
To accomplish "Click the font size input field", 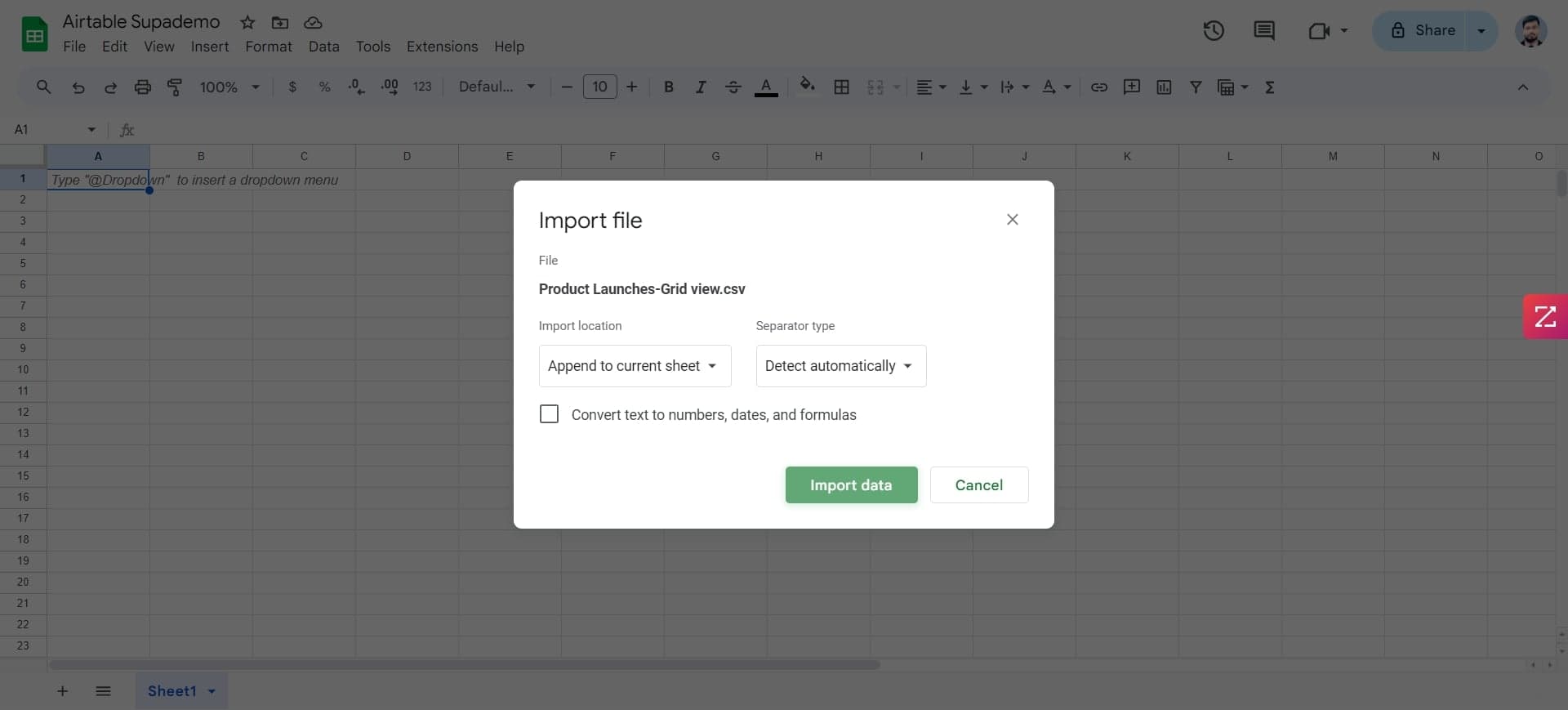I will [599, 87].
